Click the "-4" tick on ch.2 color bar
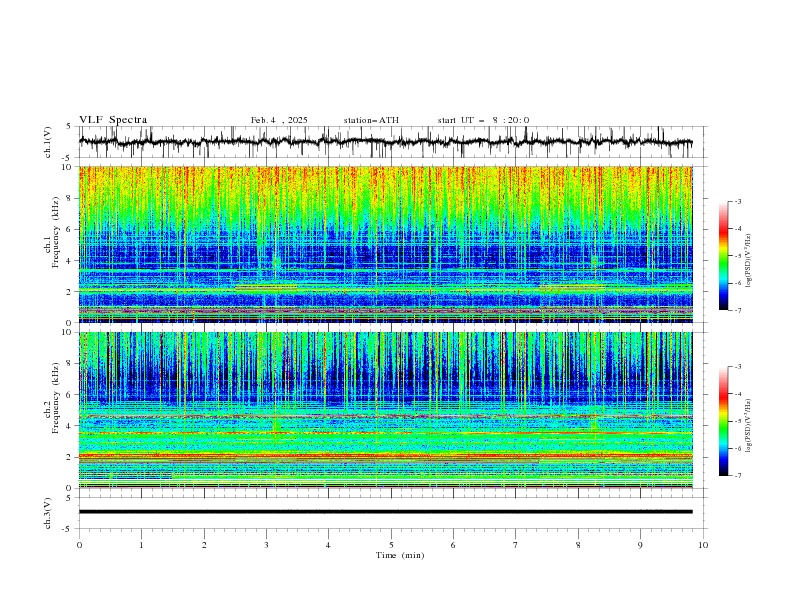Screen dimensions: 792x612 coord(737,394)
